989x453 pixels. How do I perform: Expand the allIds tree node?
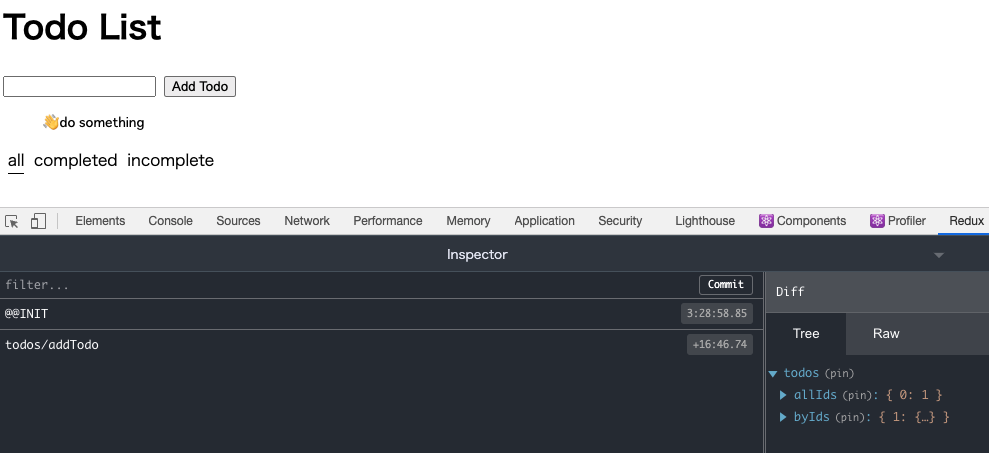(x=784, y=395)
